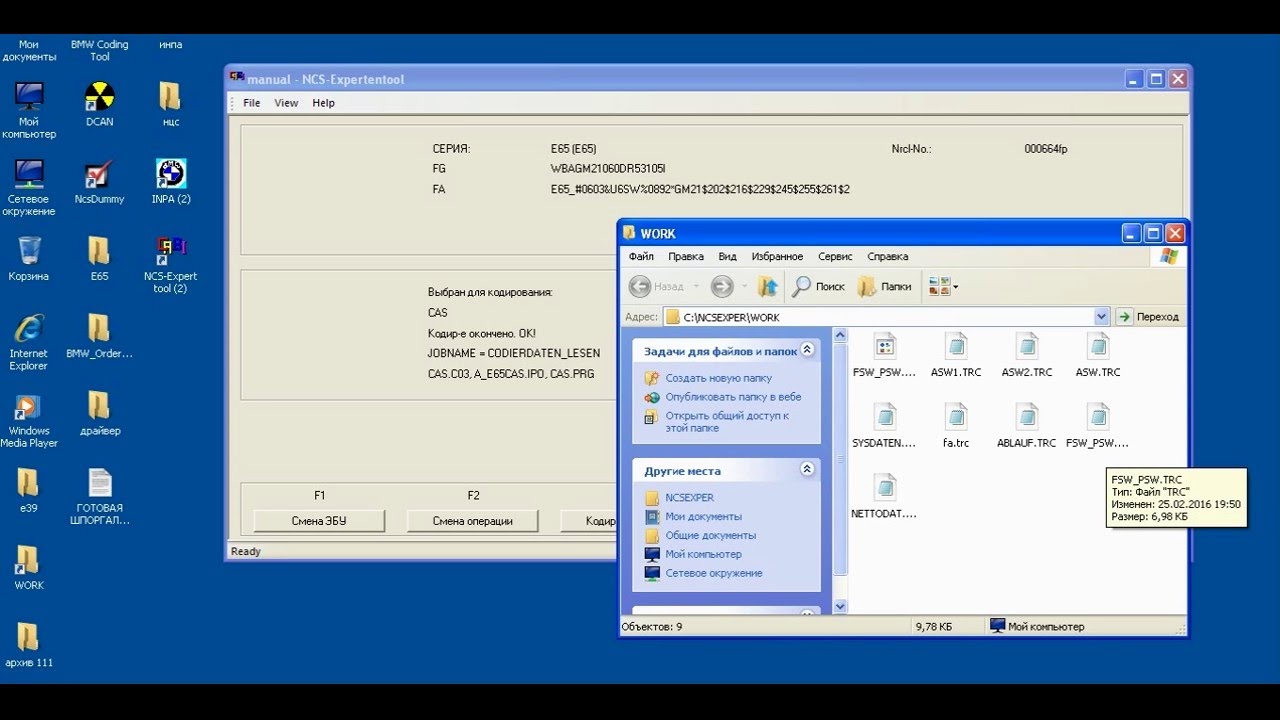The width and height of the screenshot is (1280, 720).
Task: Open Сервис menu in WORK window
Action: click(x=835, y=257)
